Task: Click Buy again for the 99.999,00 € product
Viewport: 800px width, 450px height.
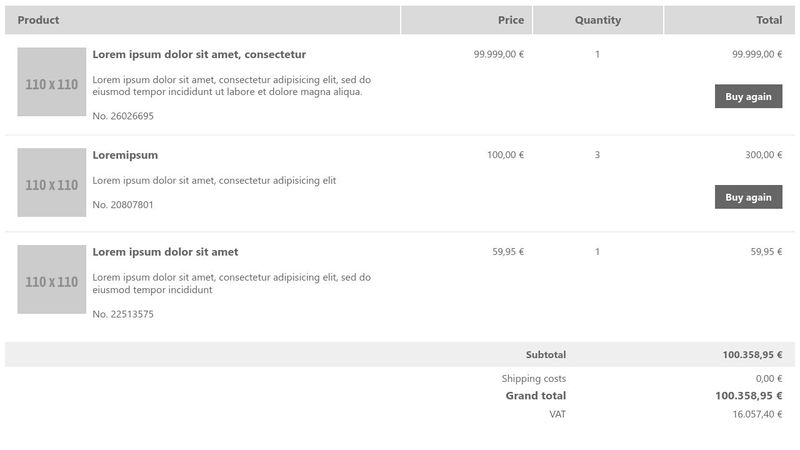Action: [x=748, y=96]
